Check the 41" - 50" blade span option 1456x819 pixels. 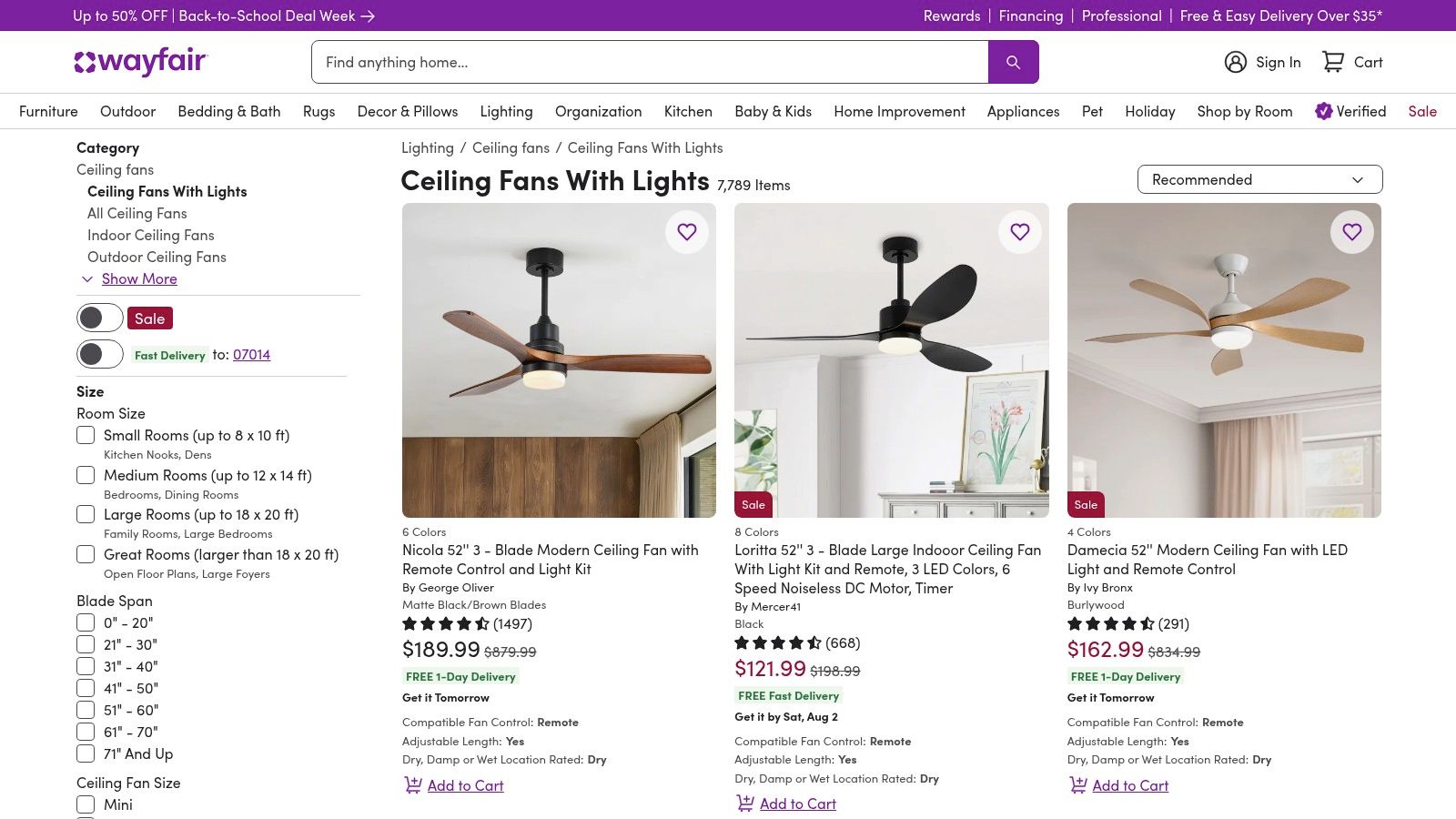point(86,688)
